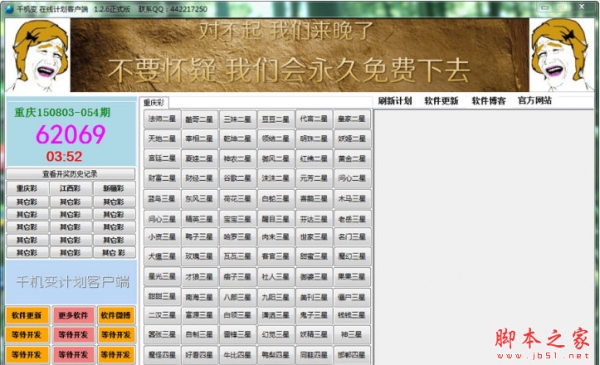Click the issue label 重庆150803-054期

coord(62,112)
